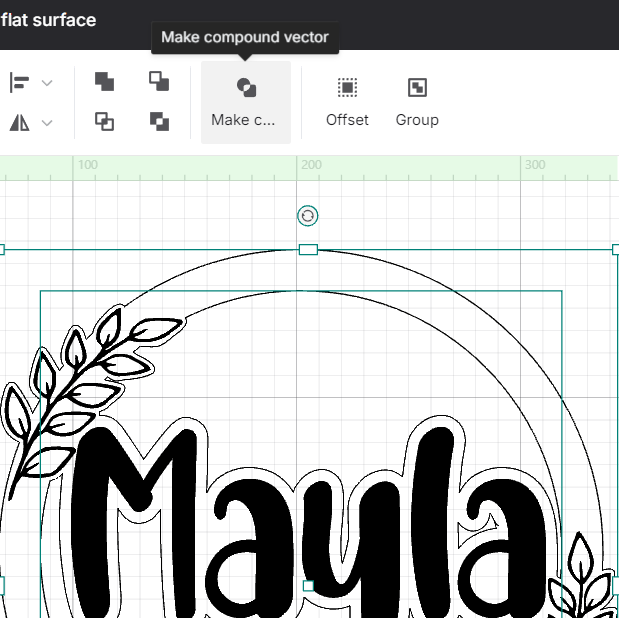The image size is (619, 618).
Task: Apply the unite shapes boolean icon
Action: click(105, 81)
